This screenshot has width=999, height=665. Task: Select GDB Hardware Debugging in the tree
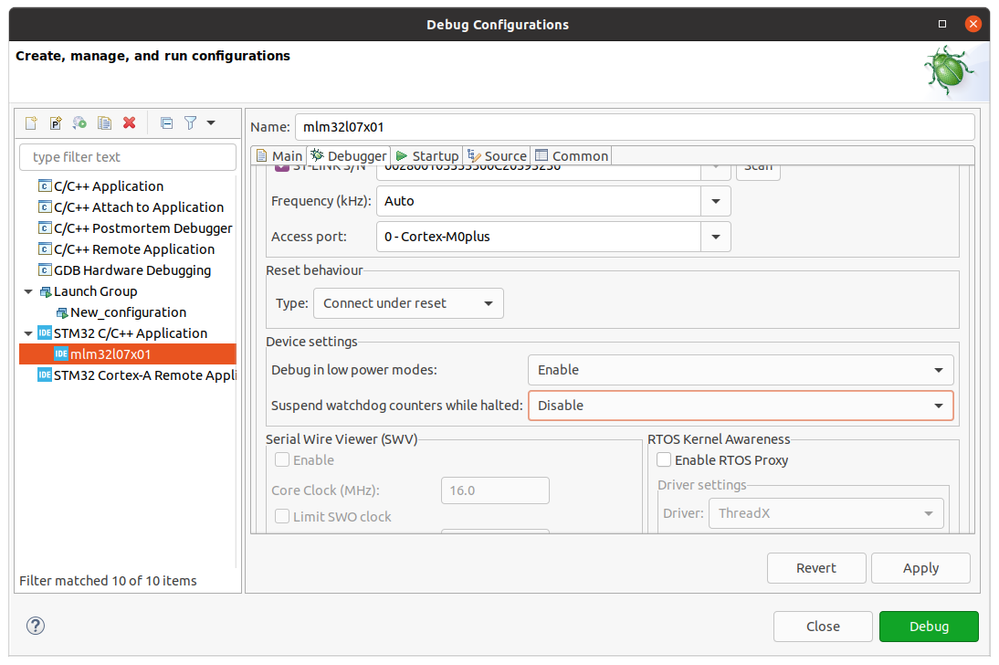click(132, 270)
